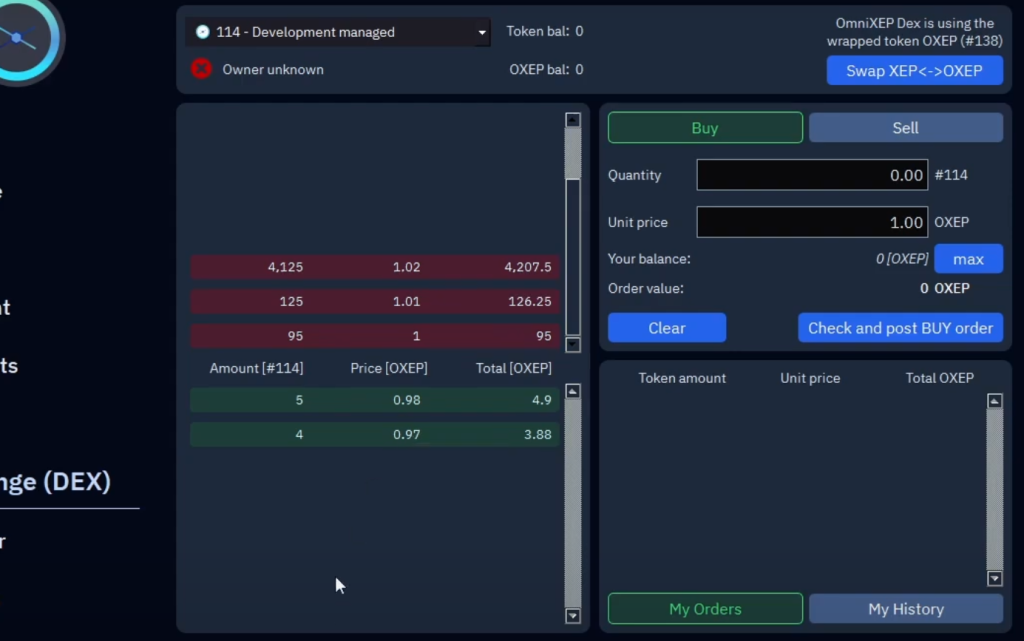Select buy order at price 0.97
Screen dimensions: 1024x641
click(x=375, y=434)
